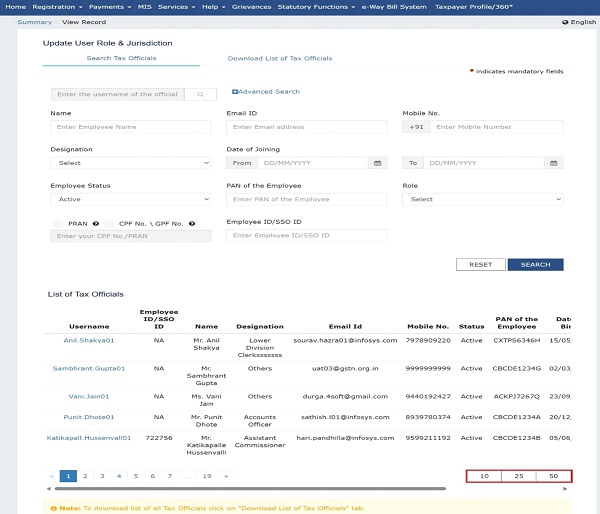This screenshot has height=514, width=600.
Task: Open the Grievances menu item
Action: click(251, 7)
